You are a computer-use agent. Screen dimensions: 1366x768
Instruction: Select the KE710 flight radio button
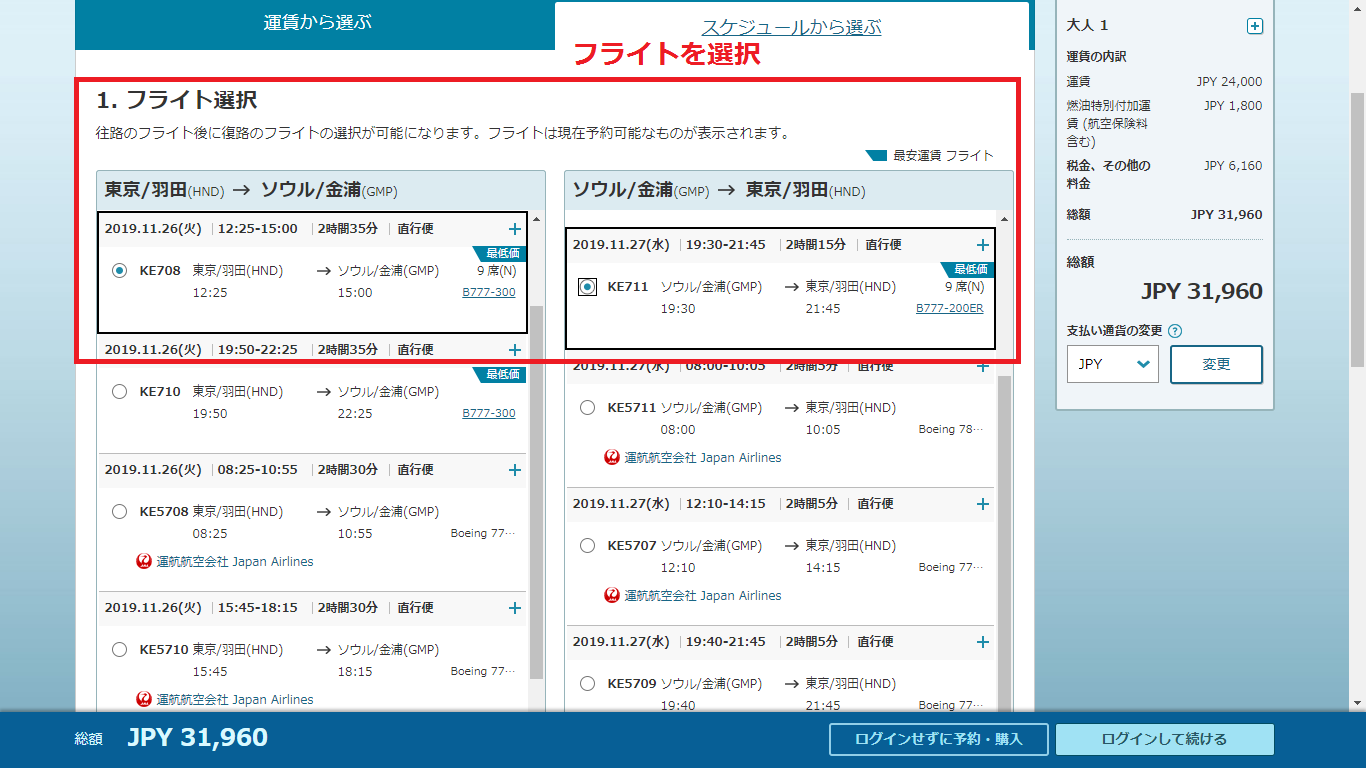(120, 392)
